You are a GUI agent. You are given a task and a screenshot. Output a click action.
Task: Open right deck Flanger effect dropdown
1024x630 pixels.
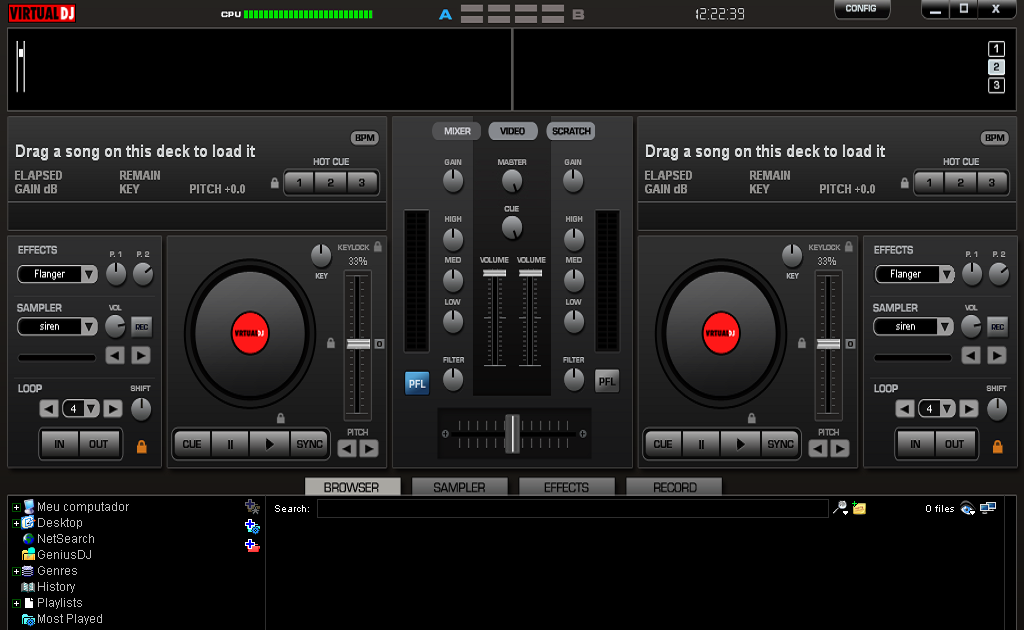[946, 274]
